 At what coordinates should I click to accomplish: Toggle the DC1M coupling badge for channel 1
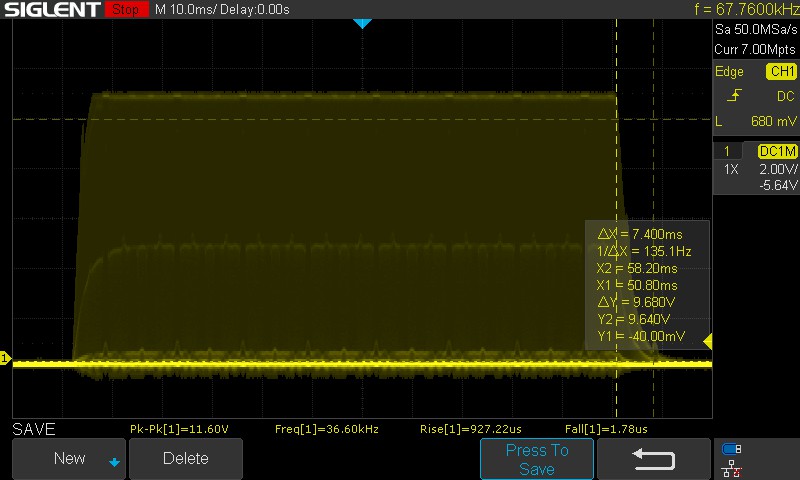tap(778, 151)
